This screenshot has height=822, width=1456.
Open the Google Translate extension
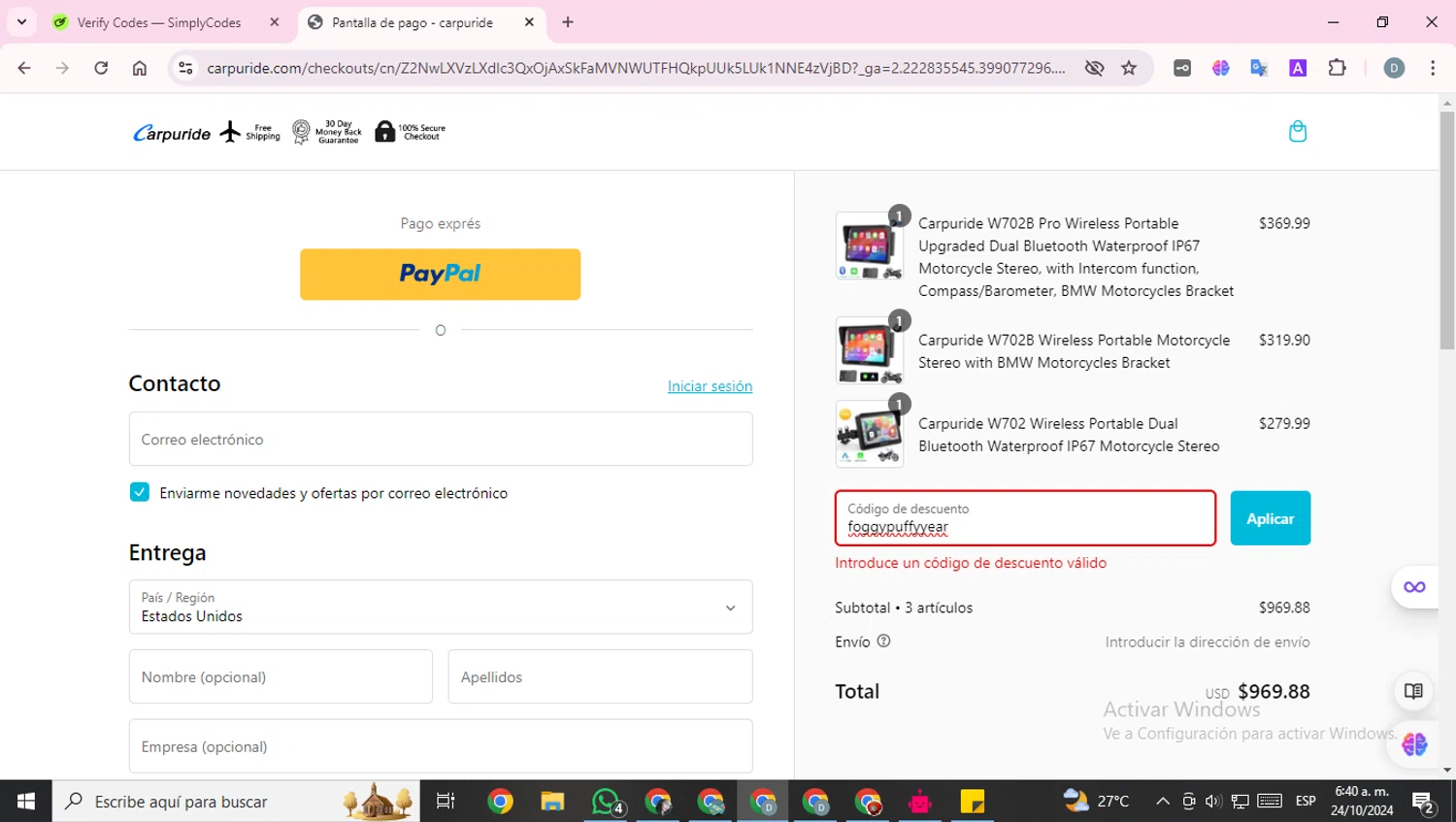pyautogui.click(x=1259, y=68)
